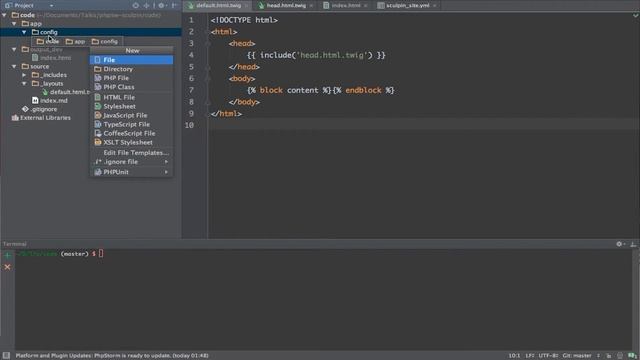Click the hide Project panel icon

[x=174, y=5]
